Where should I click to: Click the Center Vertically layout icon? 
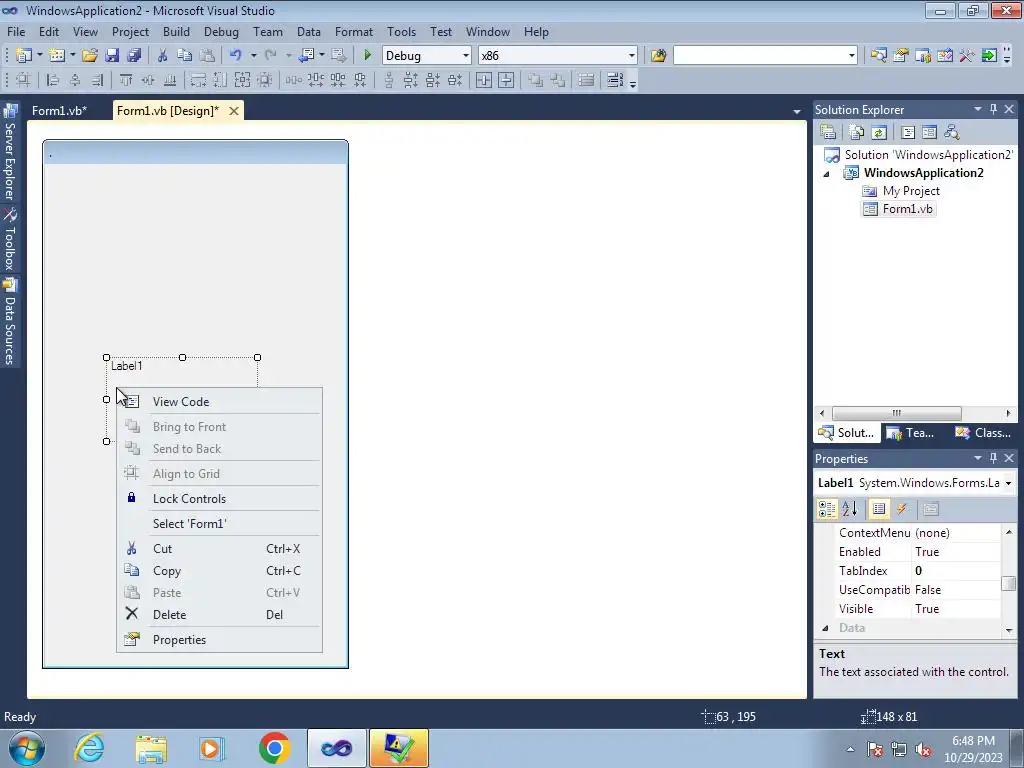coord(506,80)
